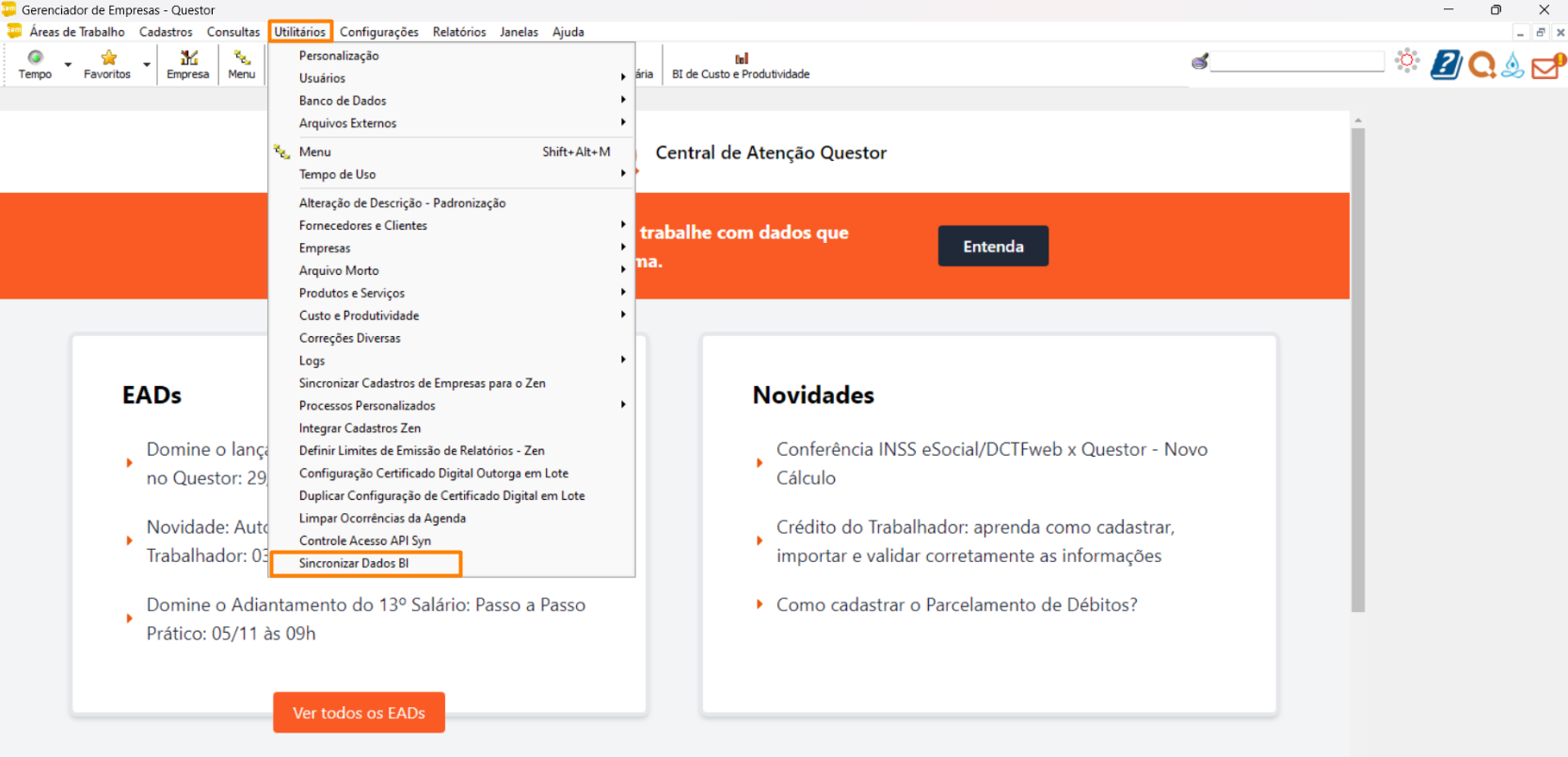Click the orange Questor Q icon
Image resolution: width=1568 pixels, height=757 pixels.
point(1481,64)
